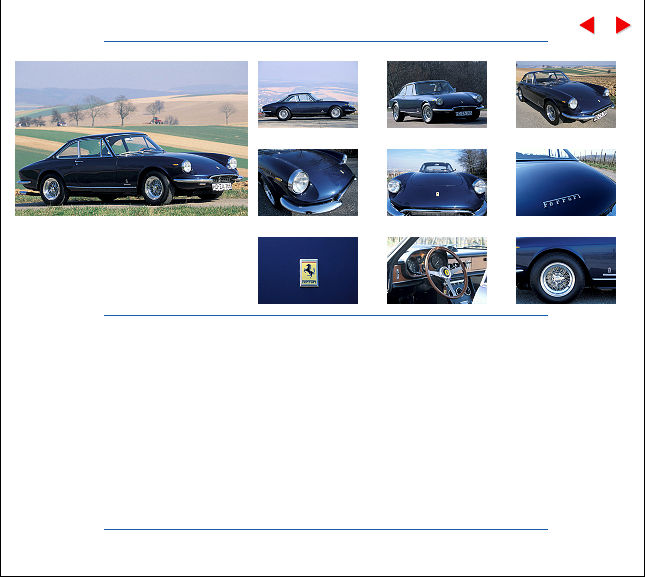Open thumbnail of car in distant side profile
This screenshot has width=645, height=577.
(308, 95)
